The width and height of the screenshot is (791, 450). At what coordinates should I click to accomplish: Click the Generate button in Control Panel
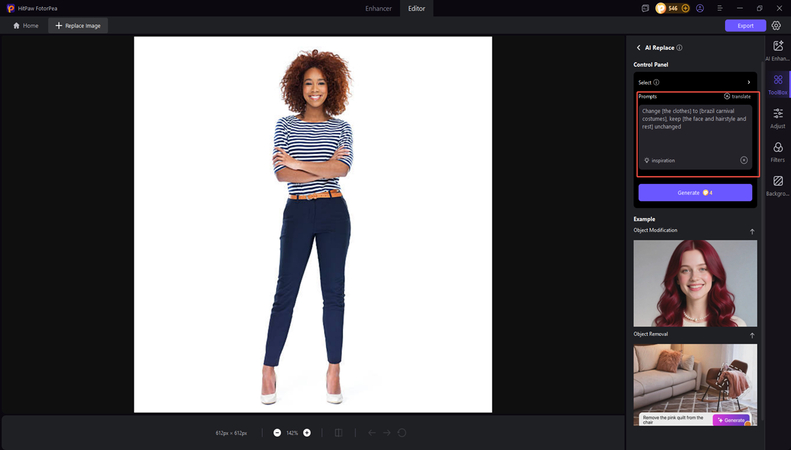(x=695, y=192)
